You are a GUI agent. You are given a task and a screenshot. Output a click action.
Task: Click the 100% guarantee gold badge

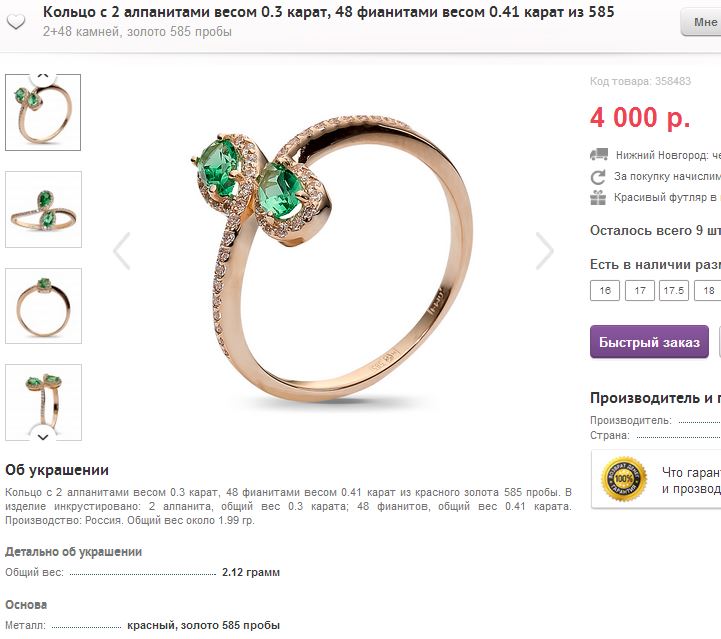coord(624,479)
